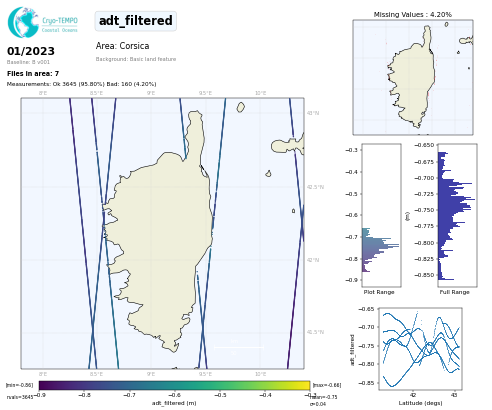Click the Files in area: 7 text
Screen dimensions: 492x410
33,74
